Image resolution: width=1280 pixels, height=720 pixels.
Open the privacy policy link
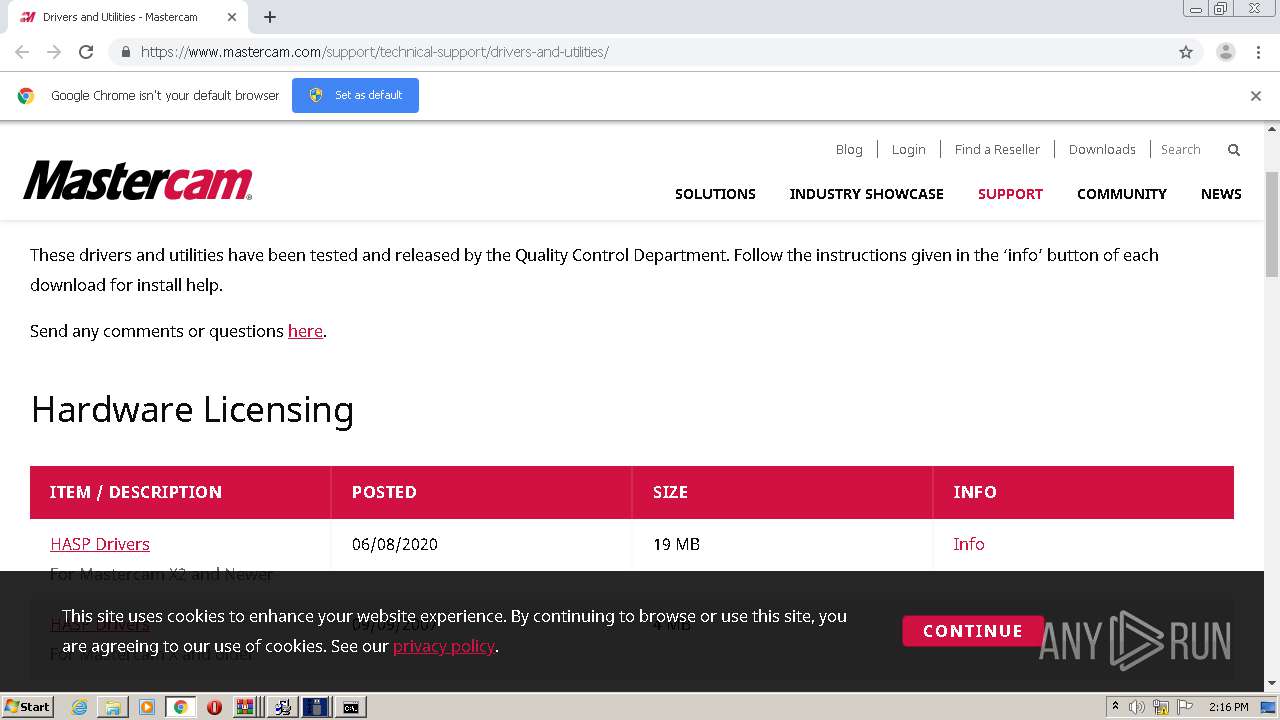click(x=444, y=646)
